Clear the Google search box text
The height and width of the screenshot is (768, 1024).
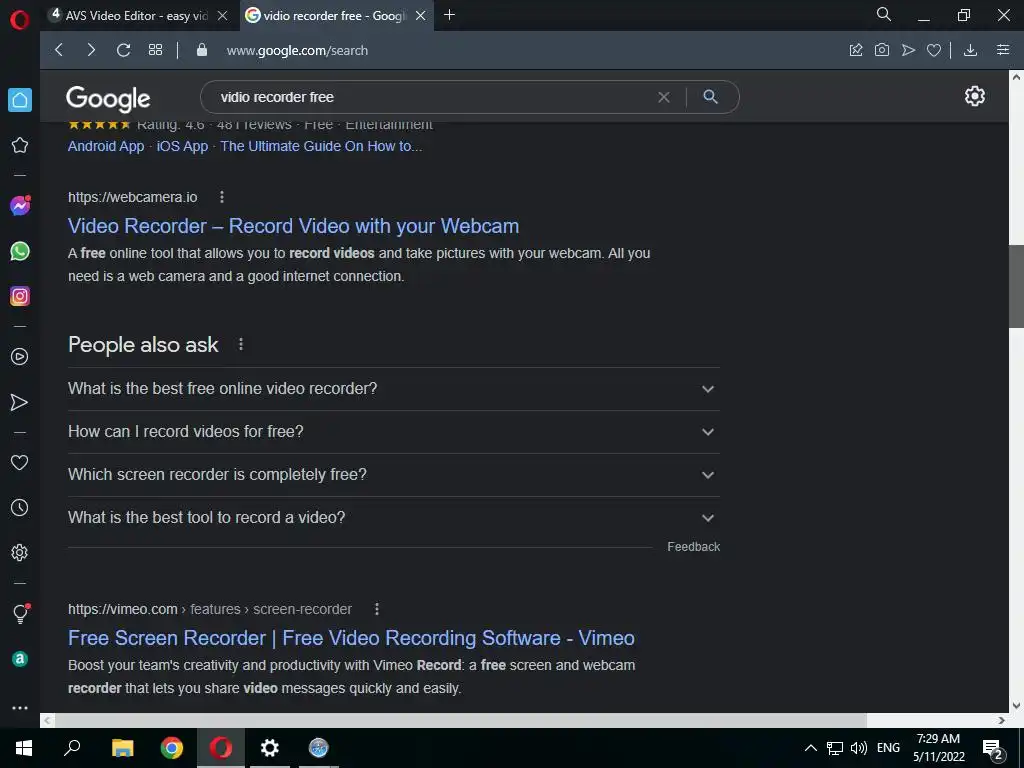coord(664,97)
